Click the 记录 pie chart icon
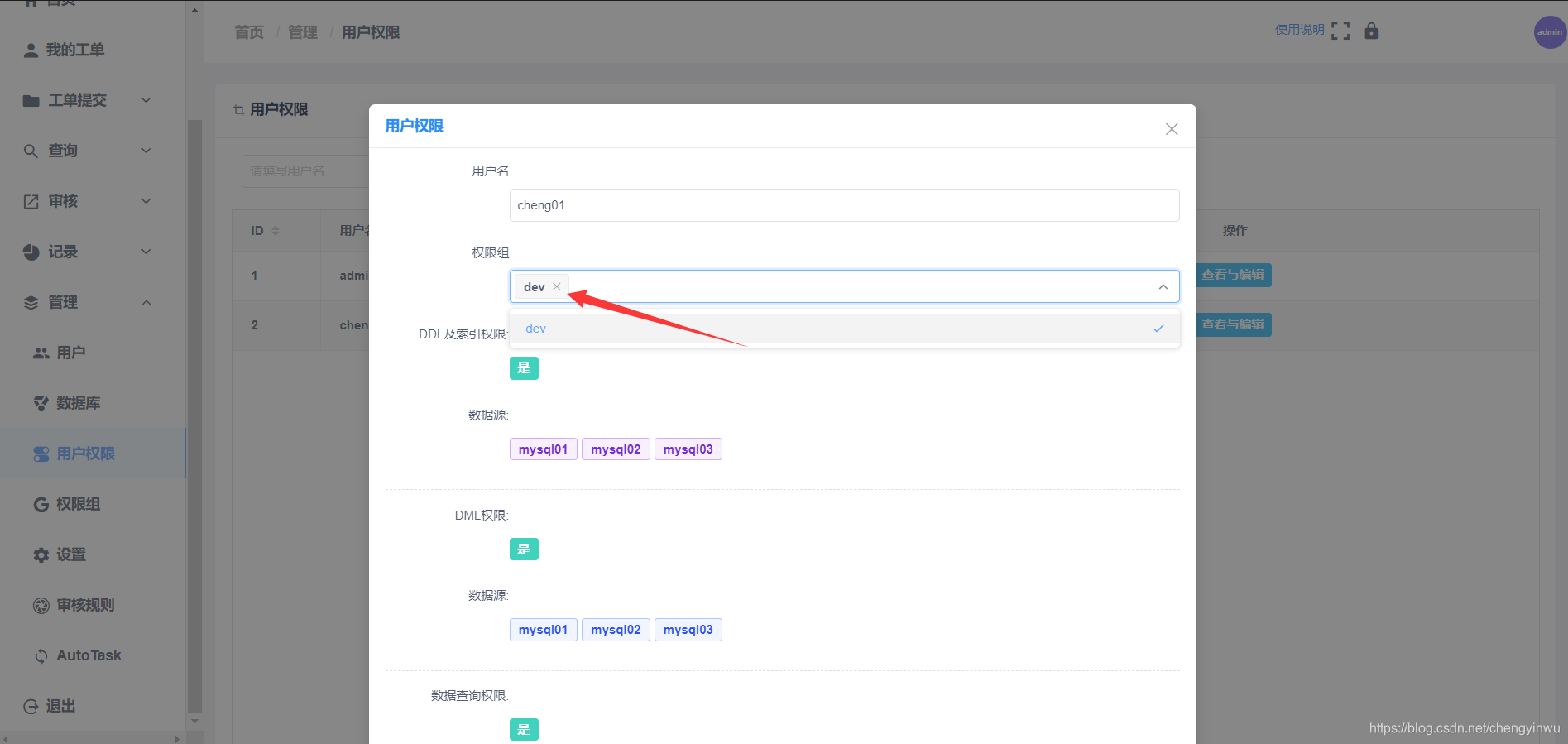1568x744 pixels. pyautogui.click(x=31, y=252)
